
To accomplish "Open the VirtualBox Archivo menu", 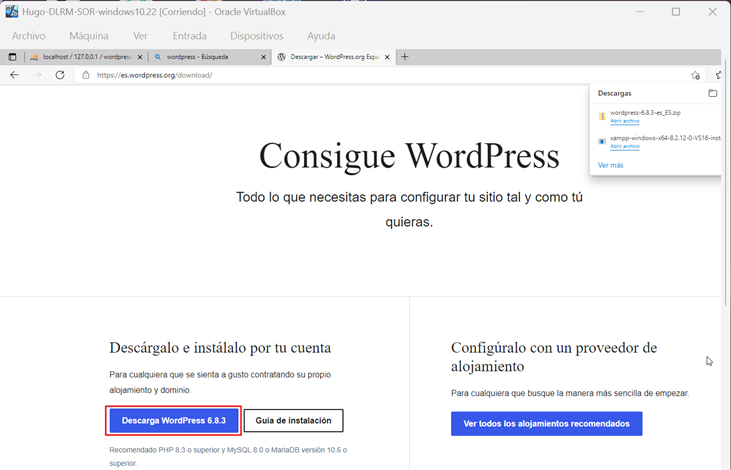I will (28, 36).
